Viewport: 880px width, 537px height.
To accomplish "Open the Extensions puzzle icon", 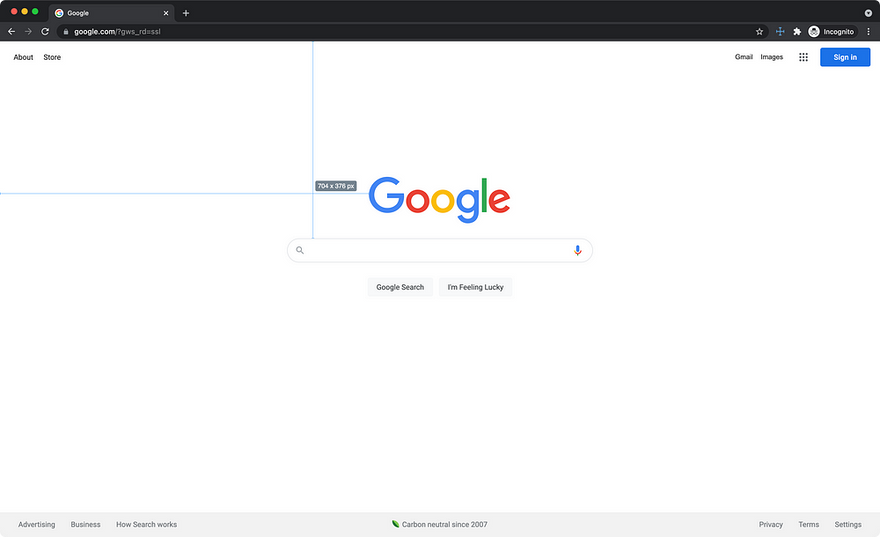I will pyautogui.click(x=797, y=31).
